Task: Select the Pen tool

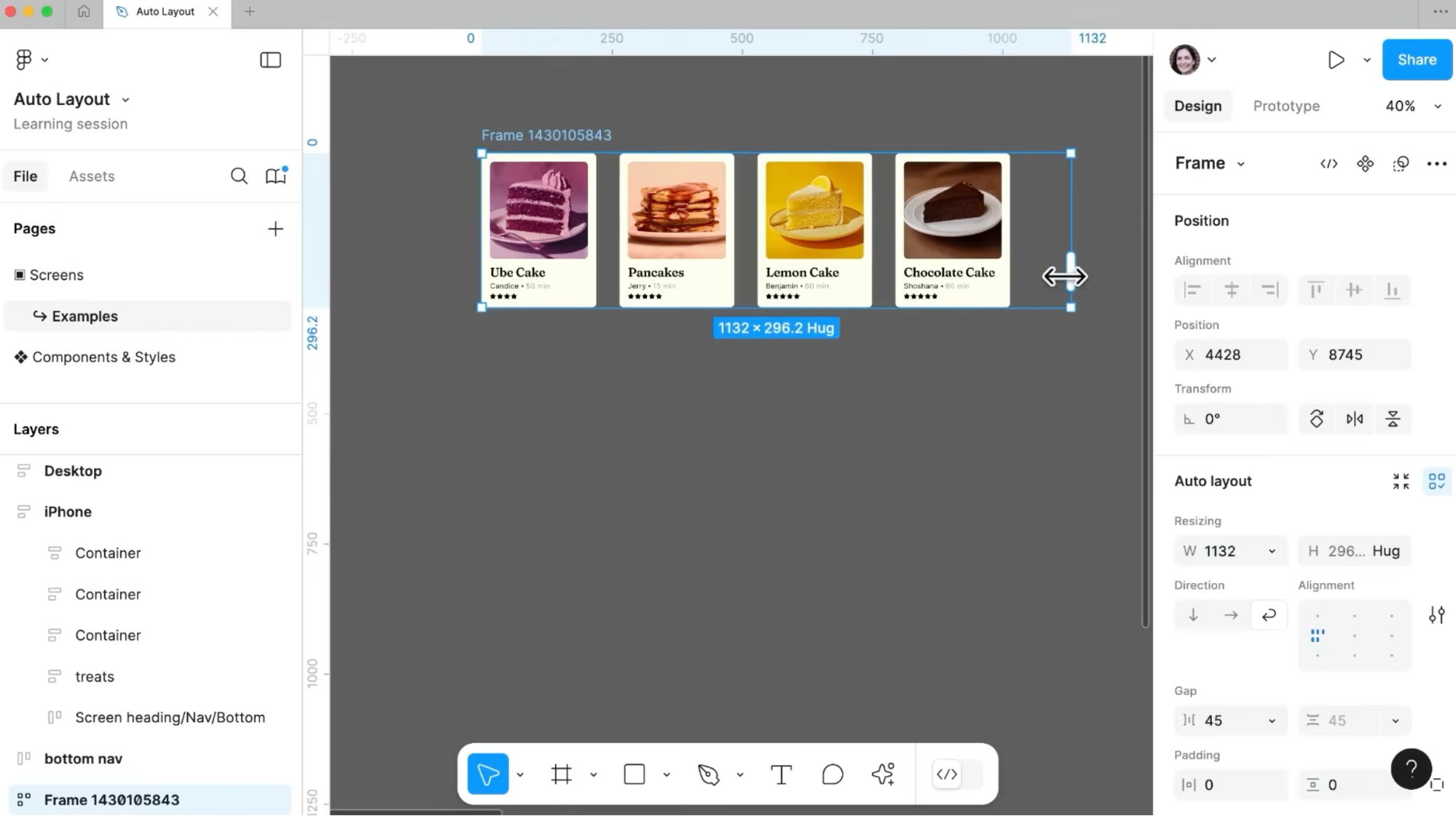Action: pos(708,774)
